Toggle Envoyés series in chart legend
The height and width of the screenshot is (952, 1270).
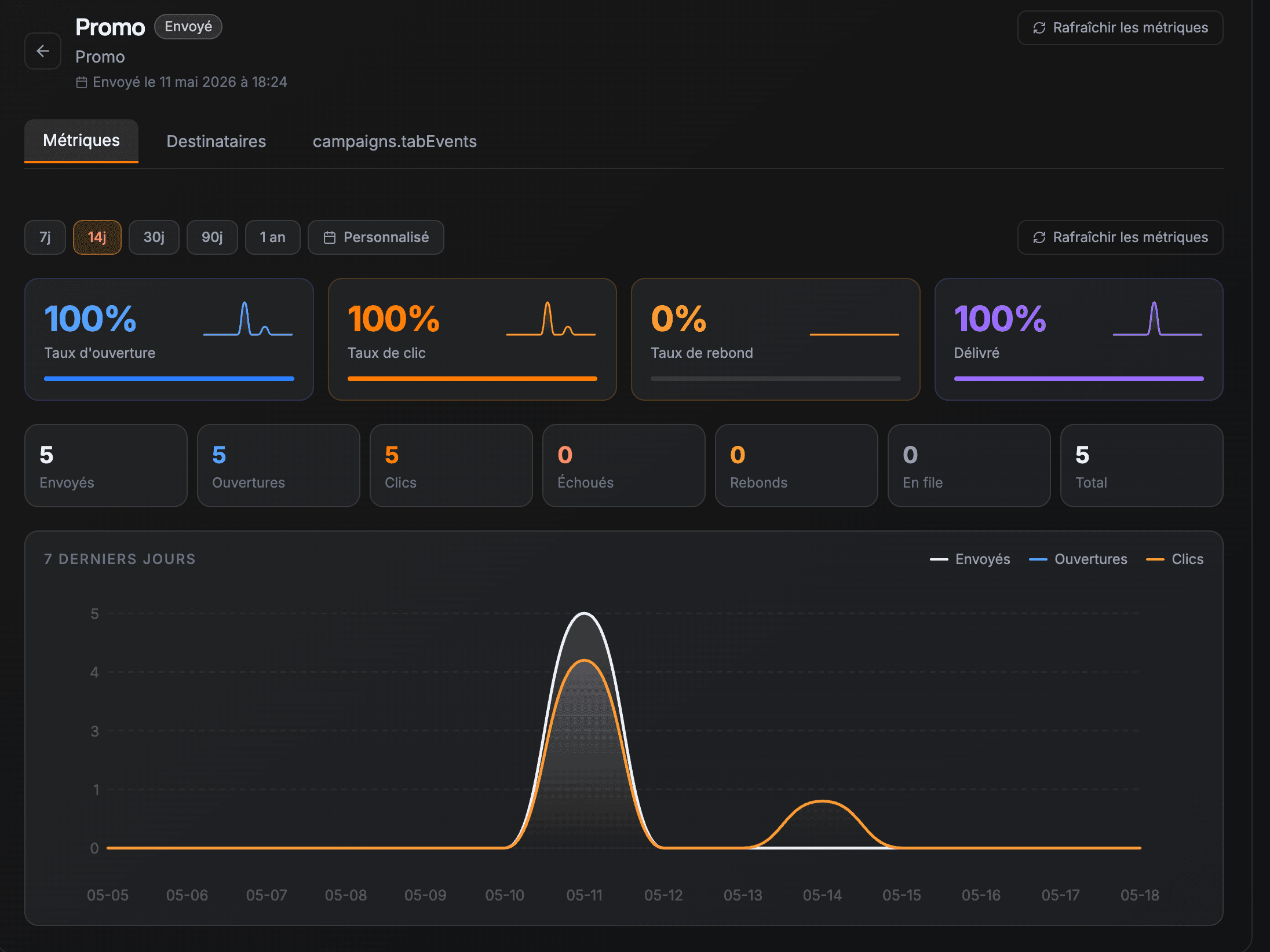pos(970,559)
